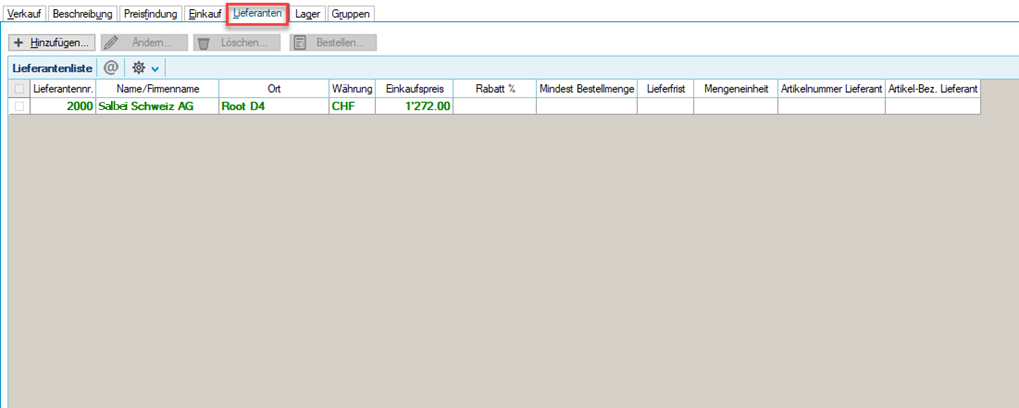1019x408 pixels.
Task: Click the Root D4 location cell
Action: (x=274, y=107)
